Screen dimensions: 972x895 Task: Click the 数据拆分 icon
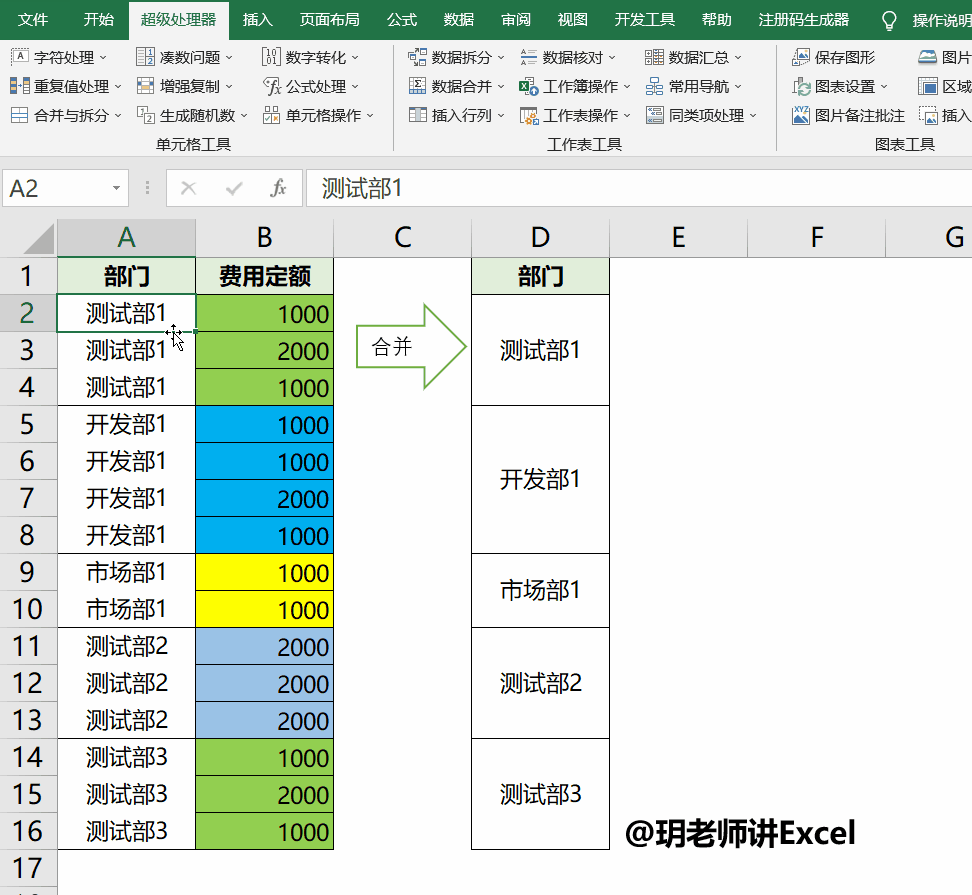click(417, 57)
